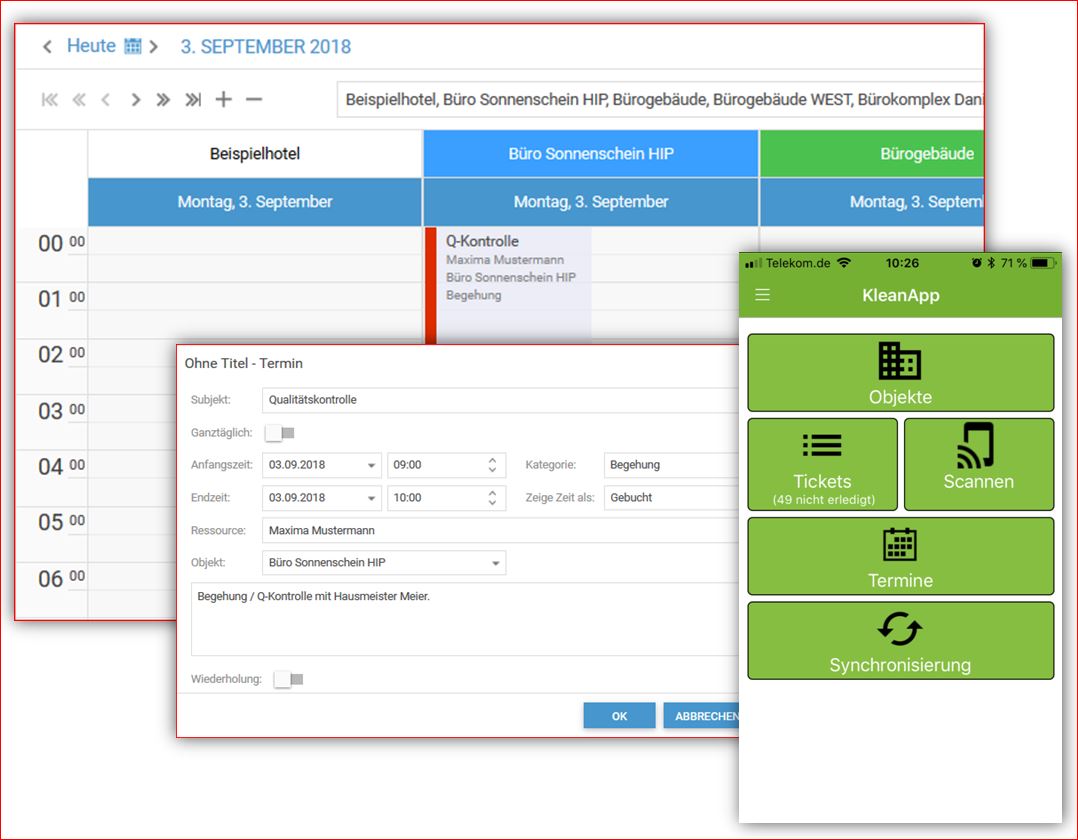Start Synchronisierung in KleanApp
Image resolution: width=1078 pixels, height=840 pixels.
[901, 641]
